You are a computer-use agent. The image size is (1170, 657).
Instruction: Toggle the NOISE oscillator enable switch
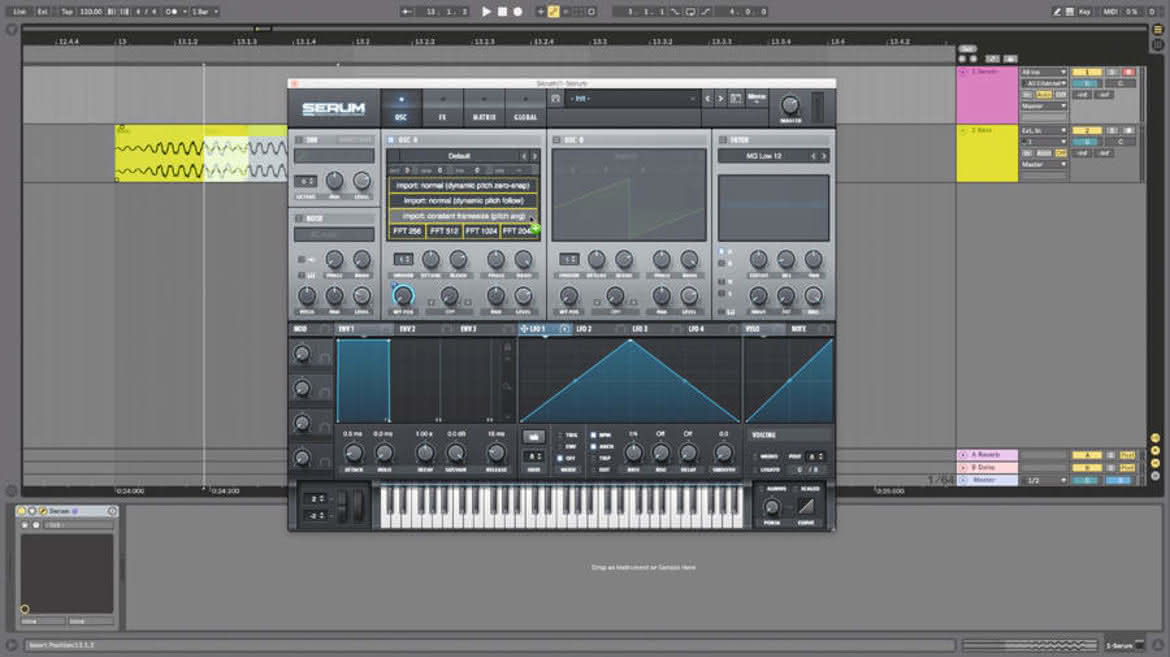299,218
